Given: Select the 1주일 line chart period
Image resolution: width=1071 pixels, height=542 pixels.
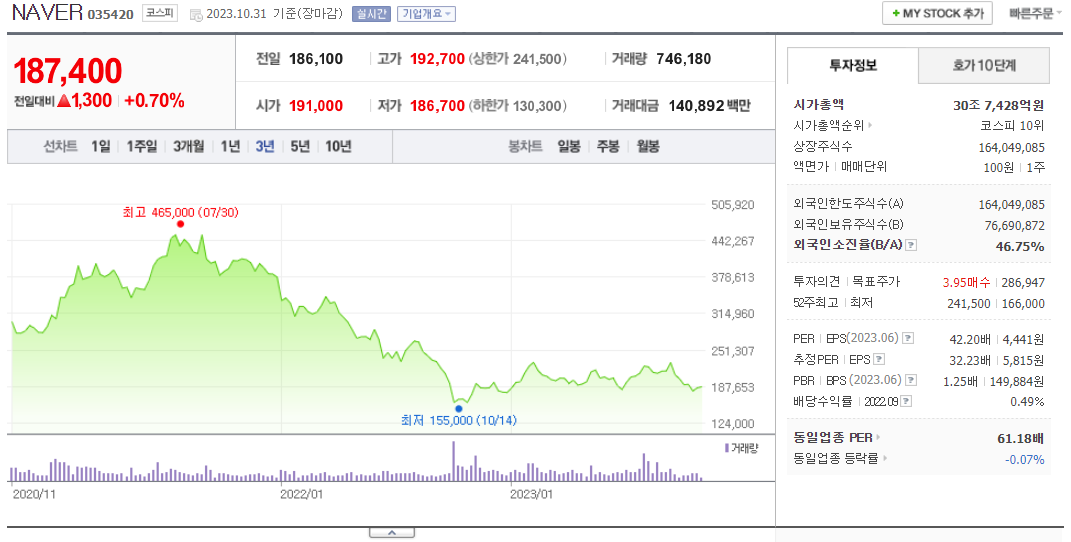Looking at the screenshot, I should tap(141, 146).
